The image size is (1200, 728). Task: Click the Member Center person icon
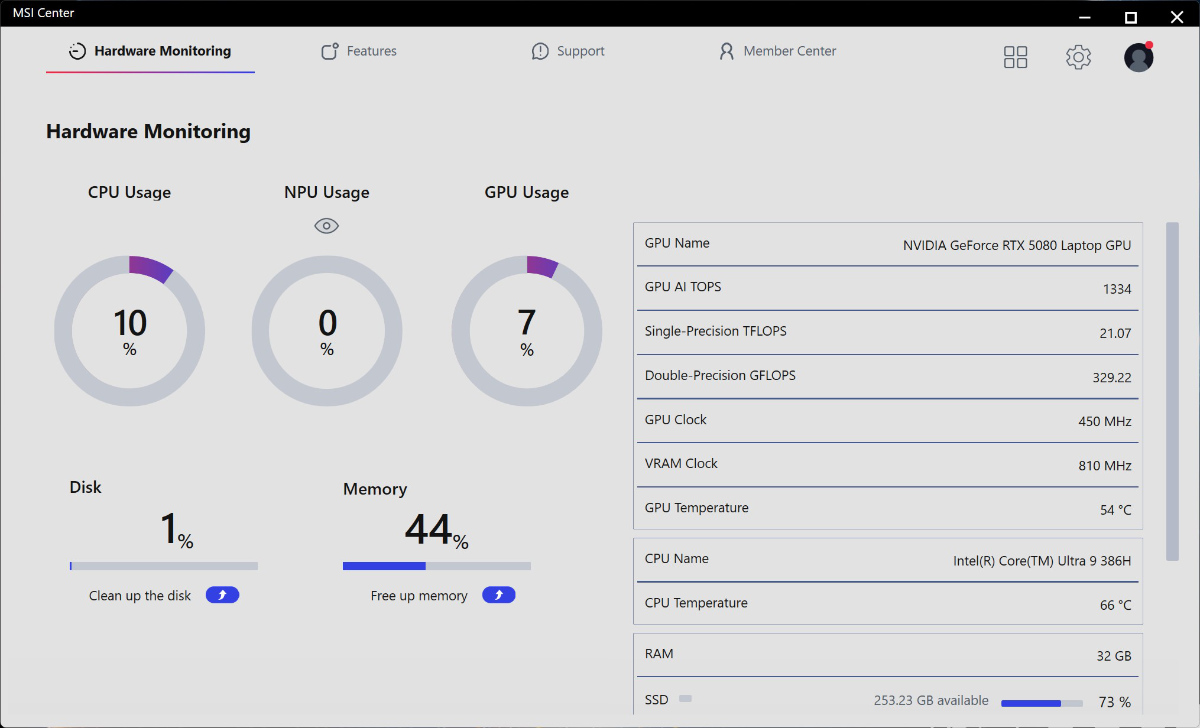[727, 51]
